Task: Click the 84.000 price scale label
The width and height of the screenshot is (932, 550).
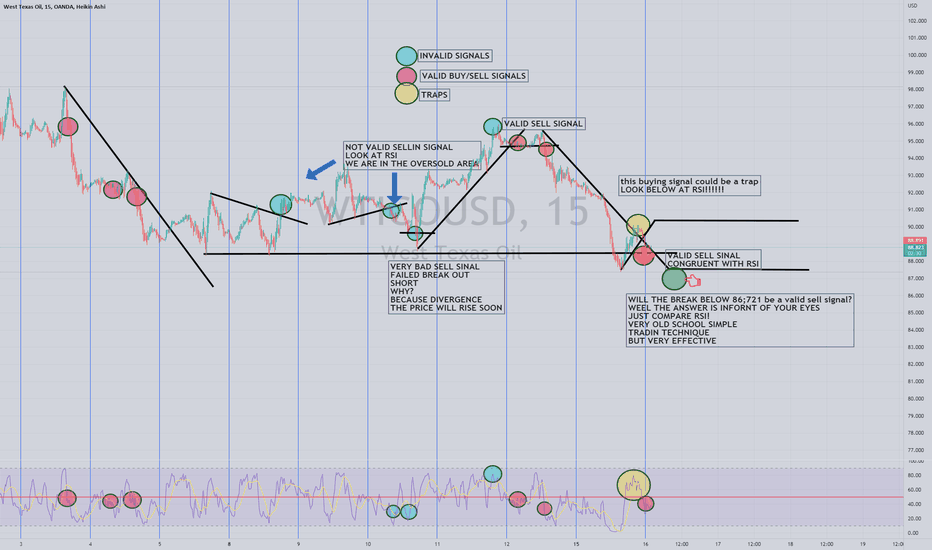Action: click(916, 330)
